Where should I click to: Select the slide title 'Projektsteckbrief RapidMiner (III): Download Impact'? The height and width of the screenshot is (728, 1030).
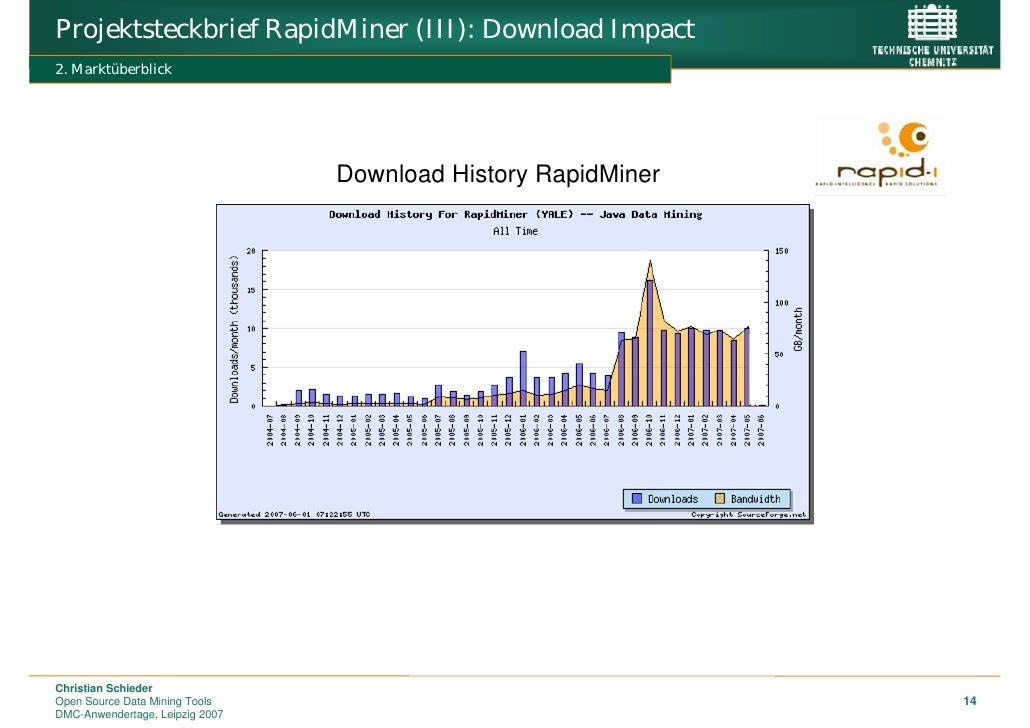pos(375,29)
